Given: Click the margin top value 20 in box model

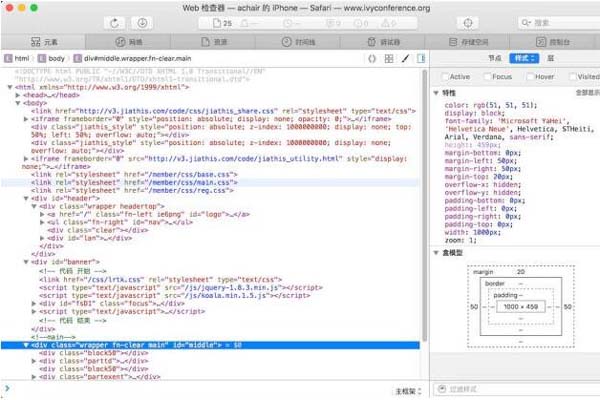Looking at the screenshot, I should point(521,272).
